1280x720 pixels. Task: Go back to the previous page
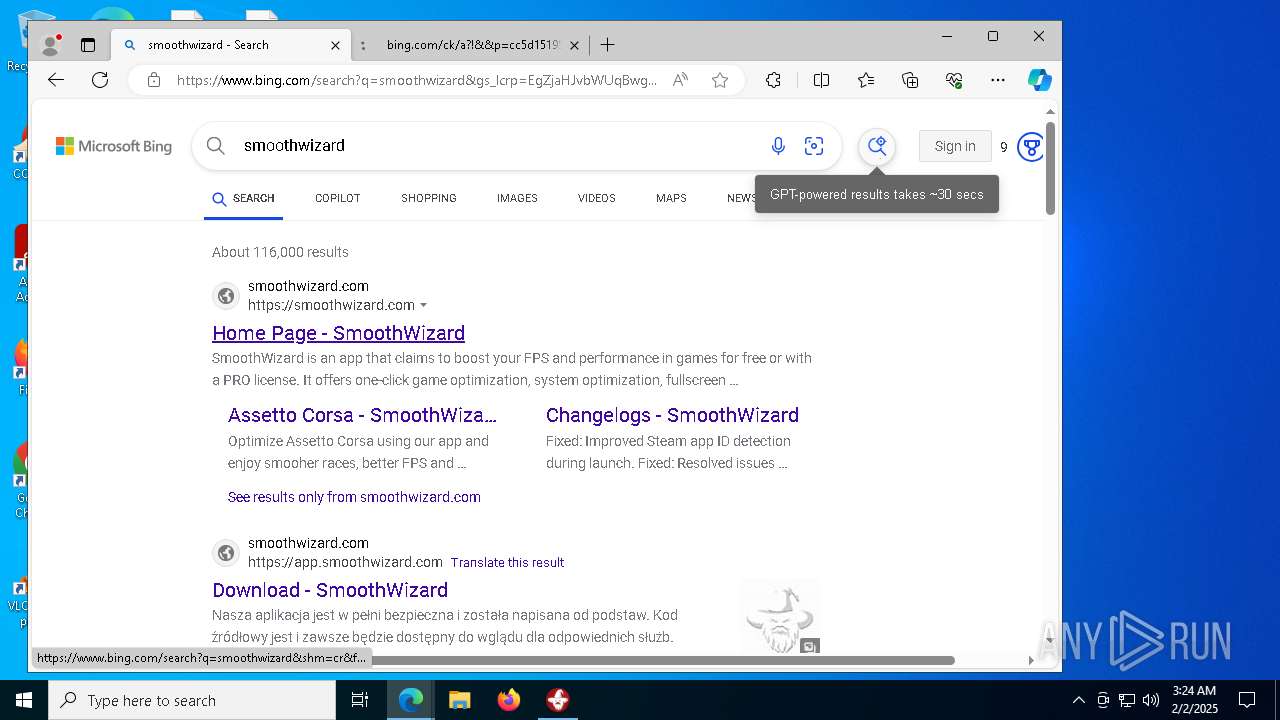[x=56, y=80]
